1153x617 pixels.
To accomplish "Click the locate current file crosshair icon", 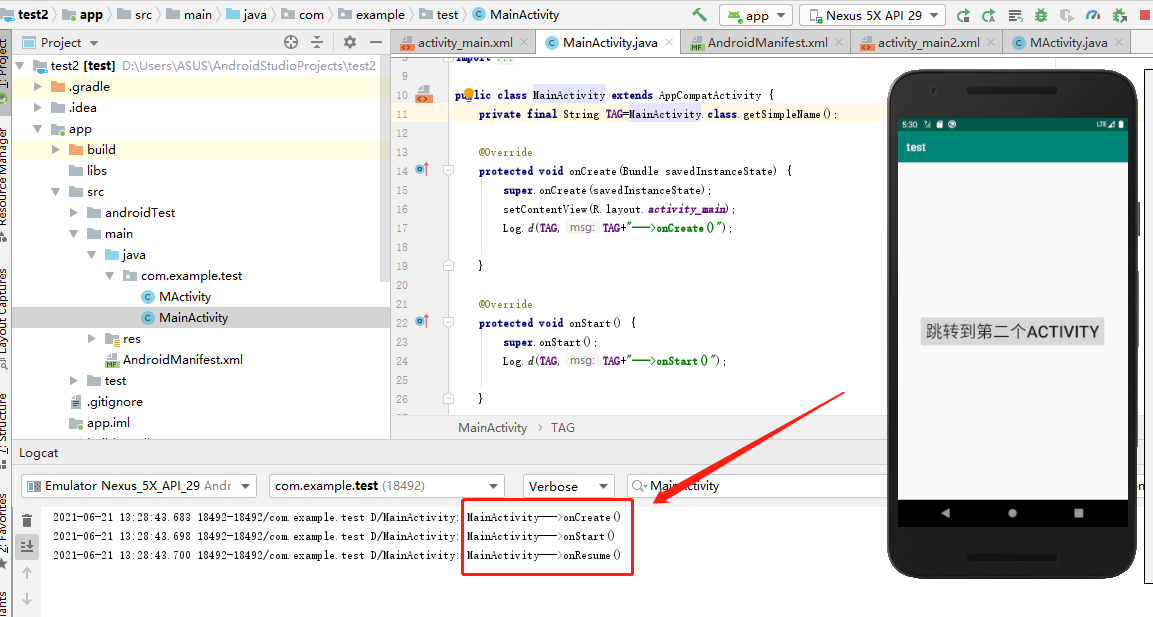I will coord(290,43).
